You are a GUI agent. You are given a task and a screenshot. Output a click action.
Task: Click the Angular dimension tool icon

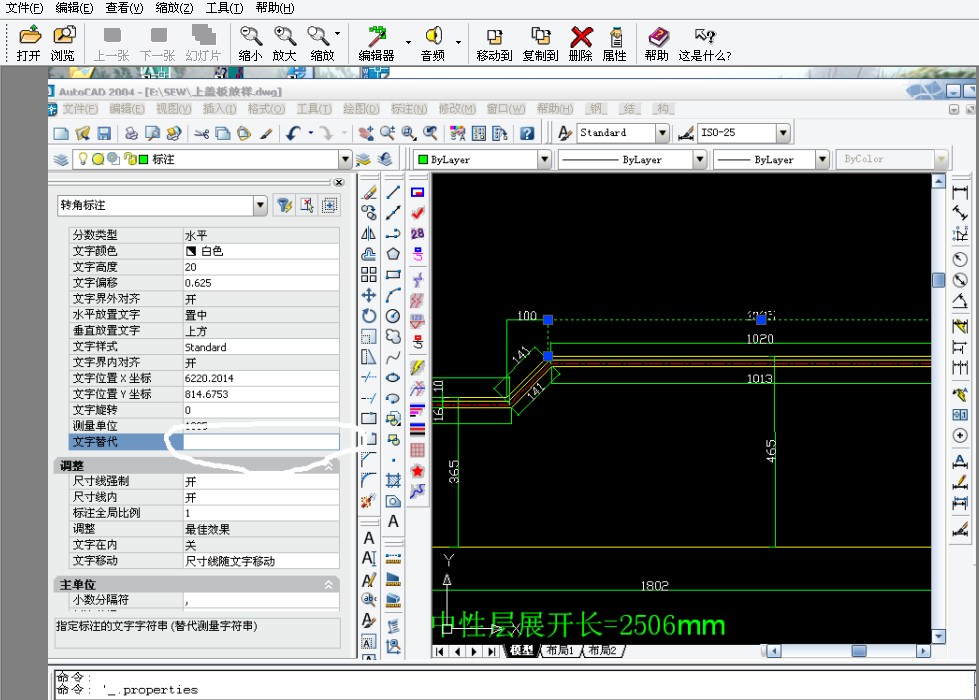pyautogui.click(x=960, y=300)
